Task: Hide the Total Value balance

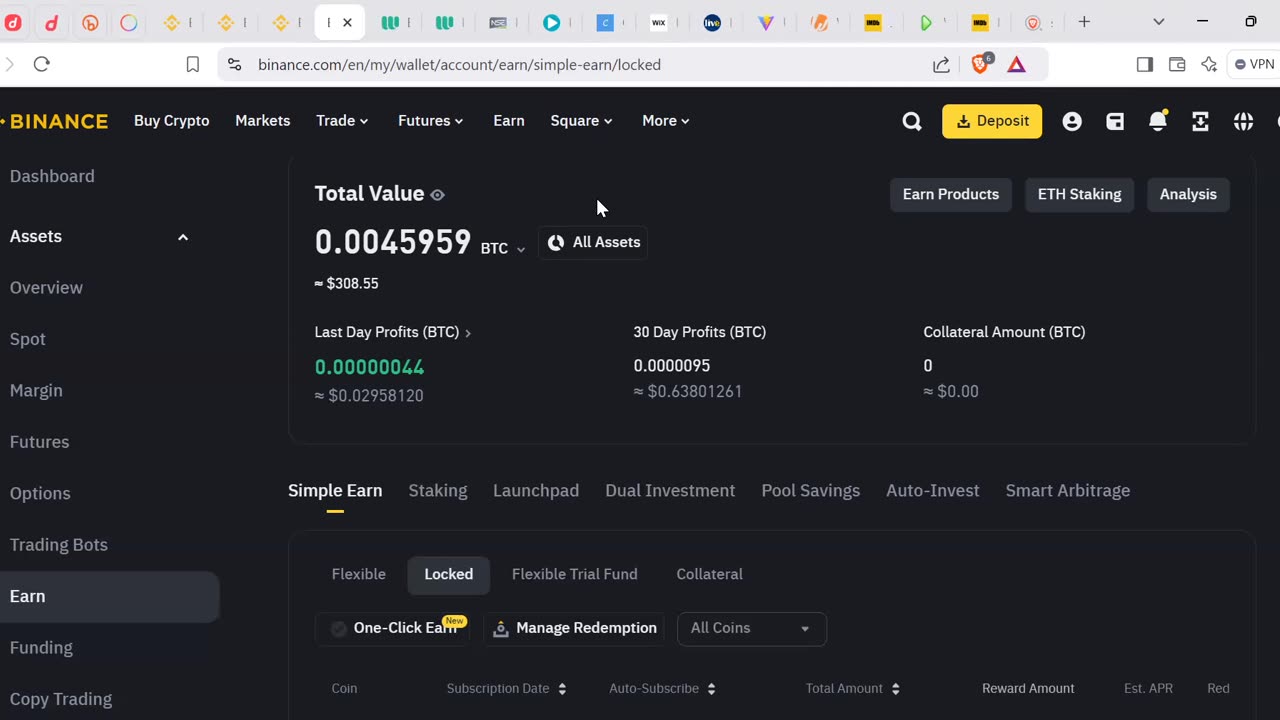Action: 437,195
